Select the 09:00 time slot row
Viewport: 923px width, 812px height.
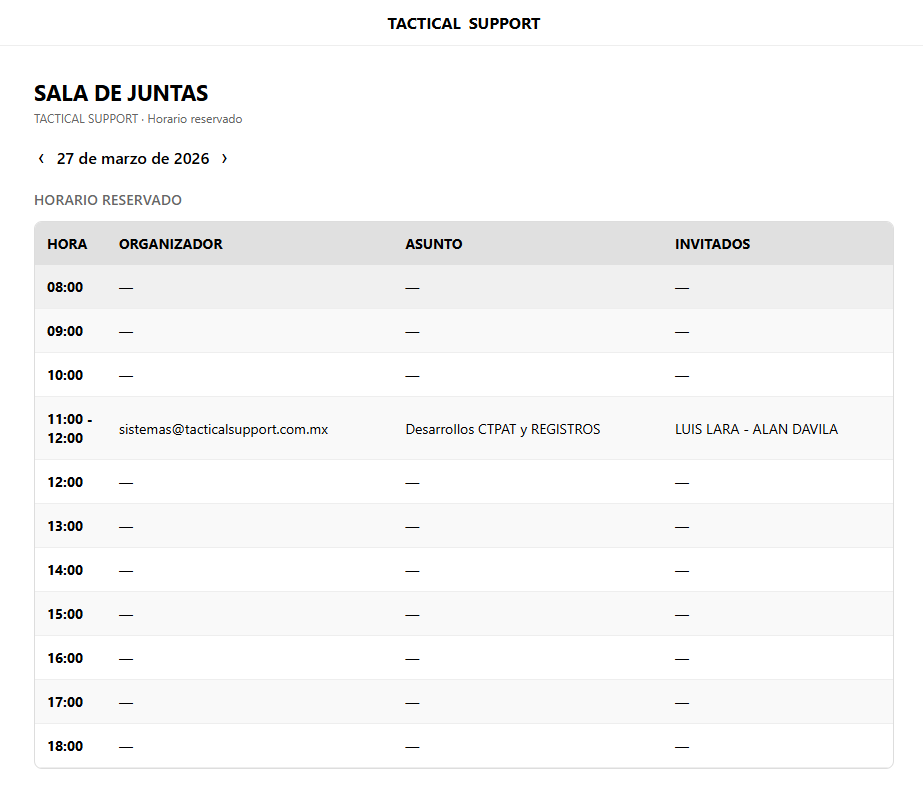[464, 331]
